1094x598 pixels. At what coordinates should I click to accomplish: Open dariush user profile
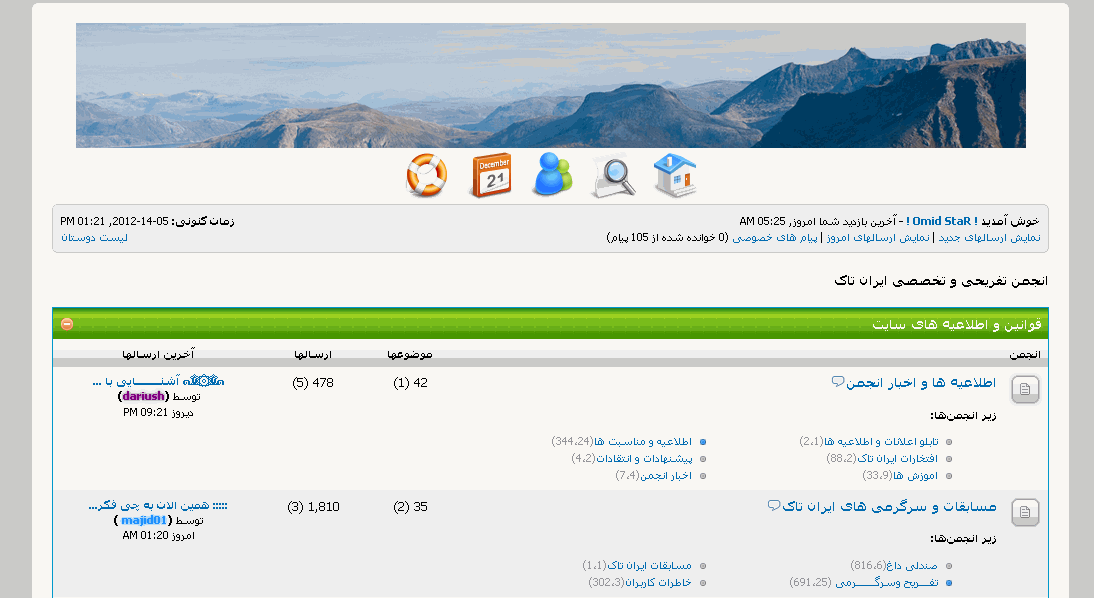(143, 396)
